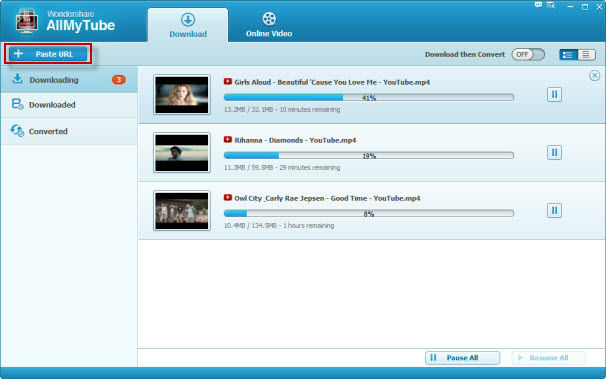The width and height of the screenshot is (606, 379).
Task: Select Downloading in the sidebar
Action: [x=69, y=80]
